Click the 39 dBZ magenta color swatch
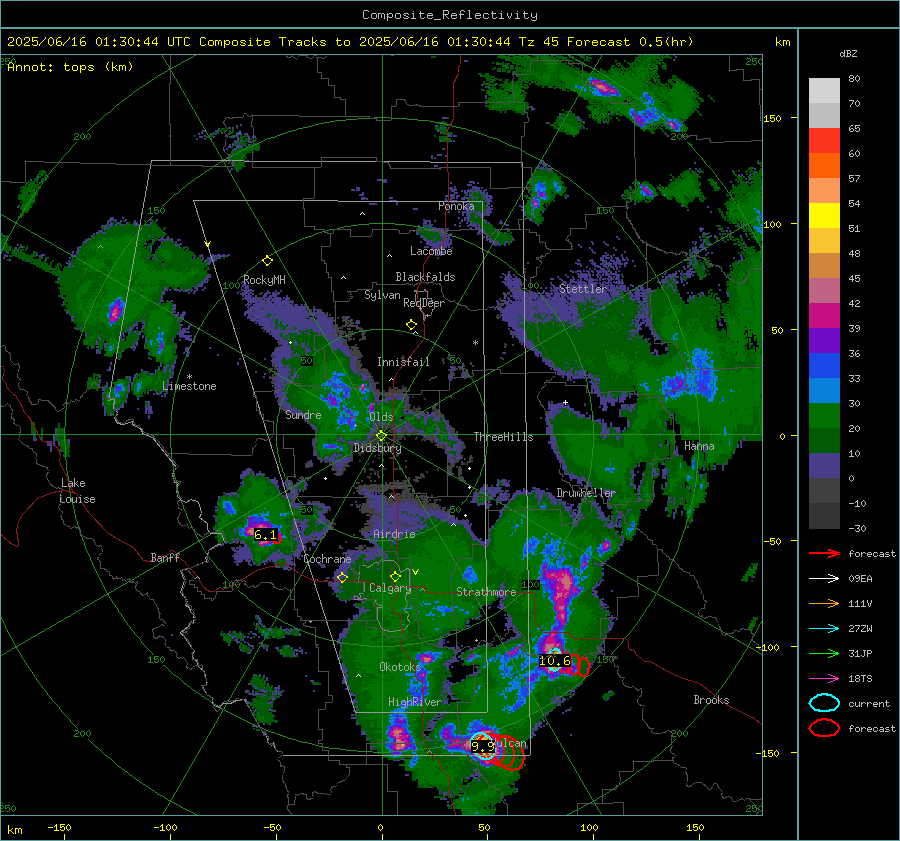Viewport: 900px width, 841px height. 824,316
